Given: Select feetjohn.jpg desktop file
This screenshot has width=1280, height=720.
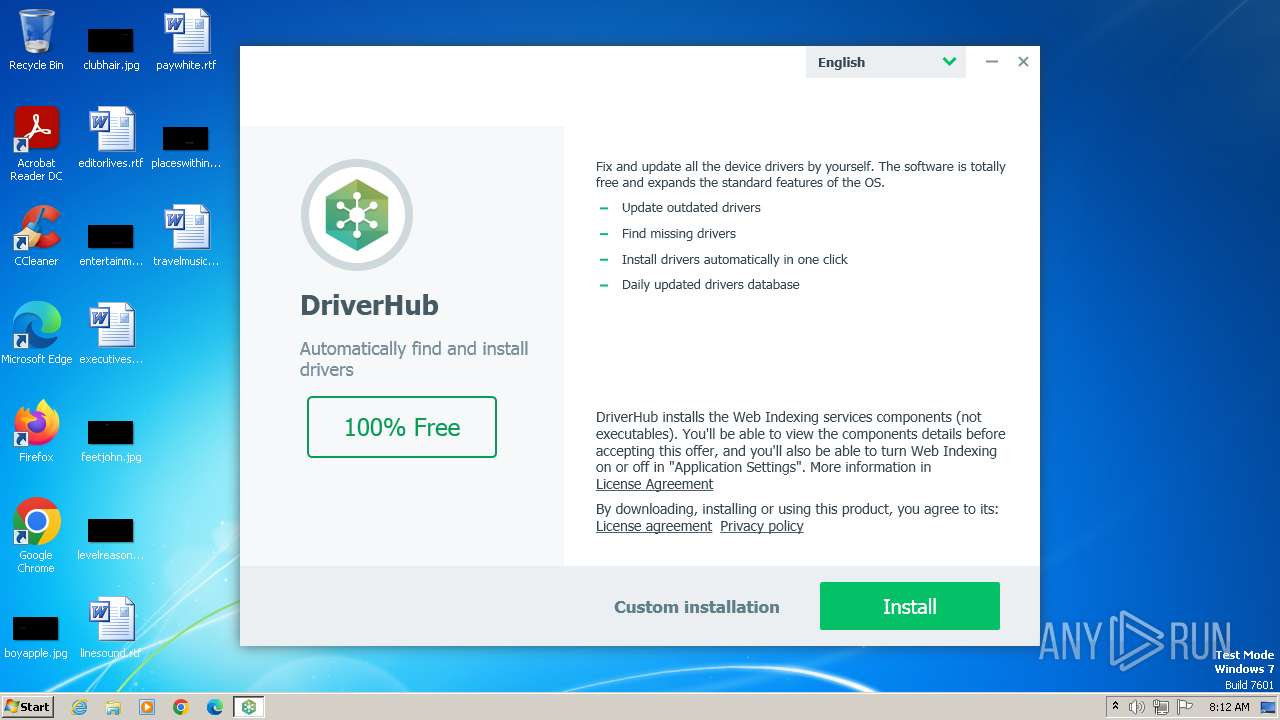Looking at the screenshot, I should pos(111,440).
